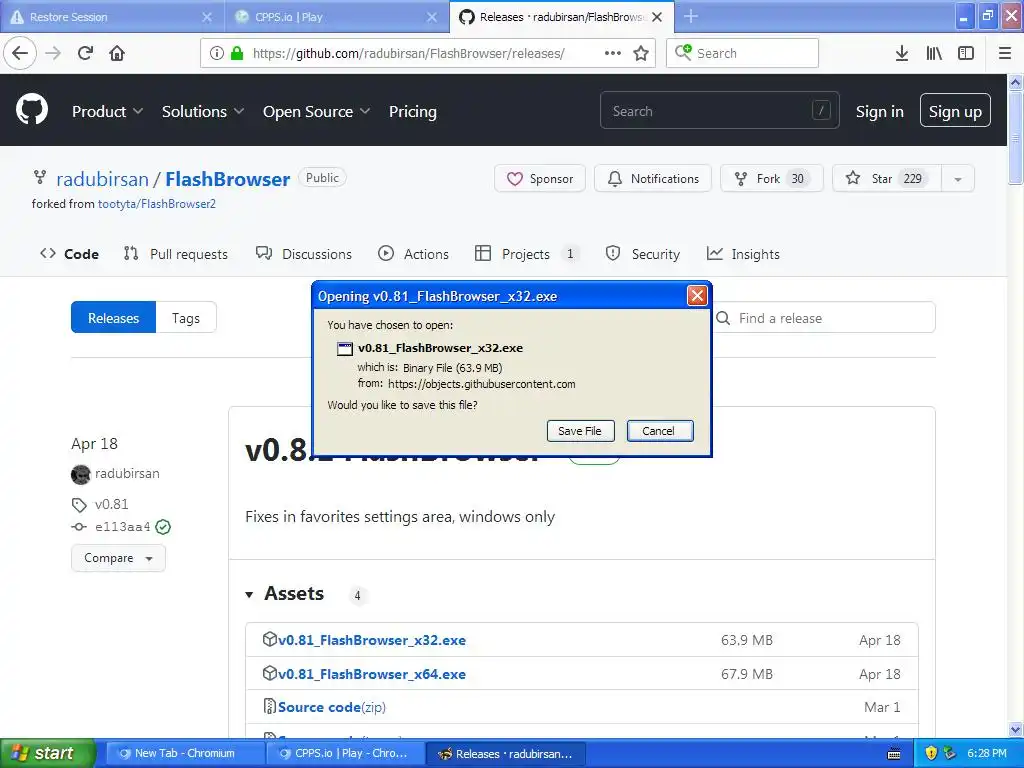1024x768 pixels.
Task: Fork the repository with Fork button
Action: (771, 178)
